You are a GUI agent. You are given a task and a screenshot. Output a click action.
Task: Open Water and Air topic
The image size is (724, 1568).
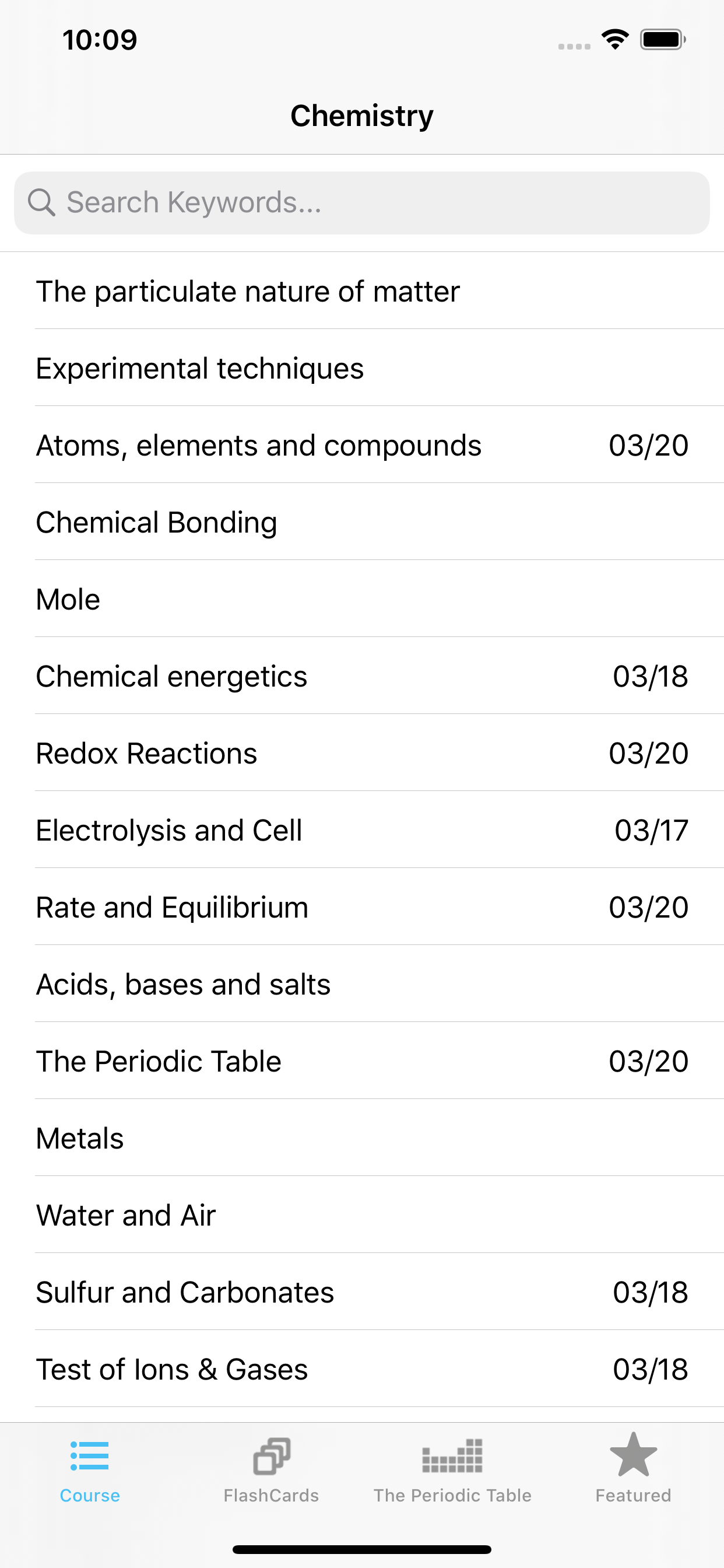(x=362, y=1215)
